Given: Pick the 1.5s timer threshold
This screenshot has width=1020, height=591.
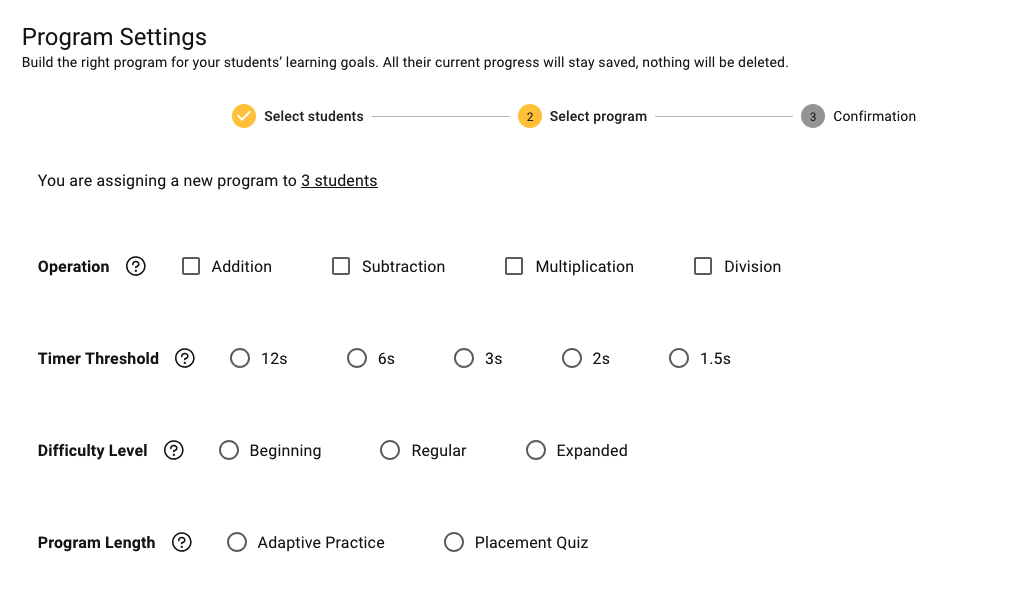Looking at the screenshot, I should click(x=679, y=359).
